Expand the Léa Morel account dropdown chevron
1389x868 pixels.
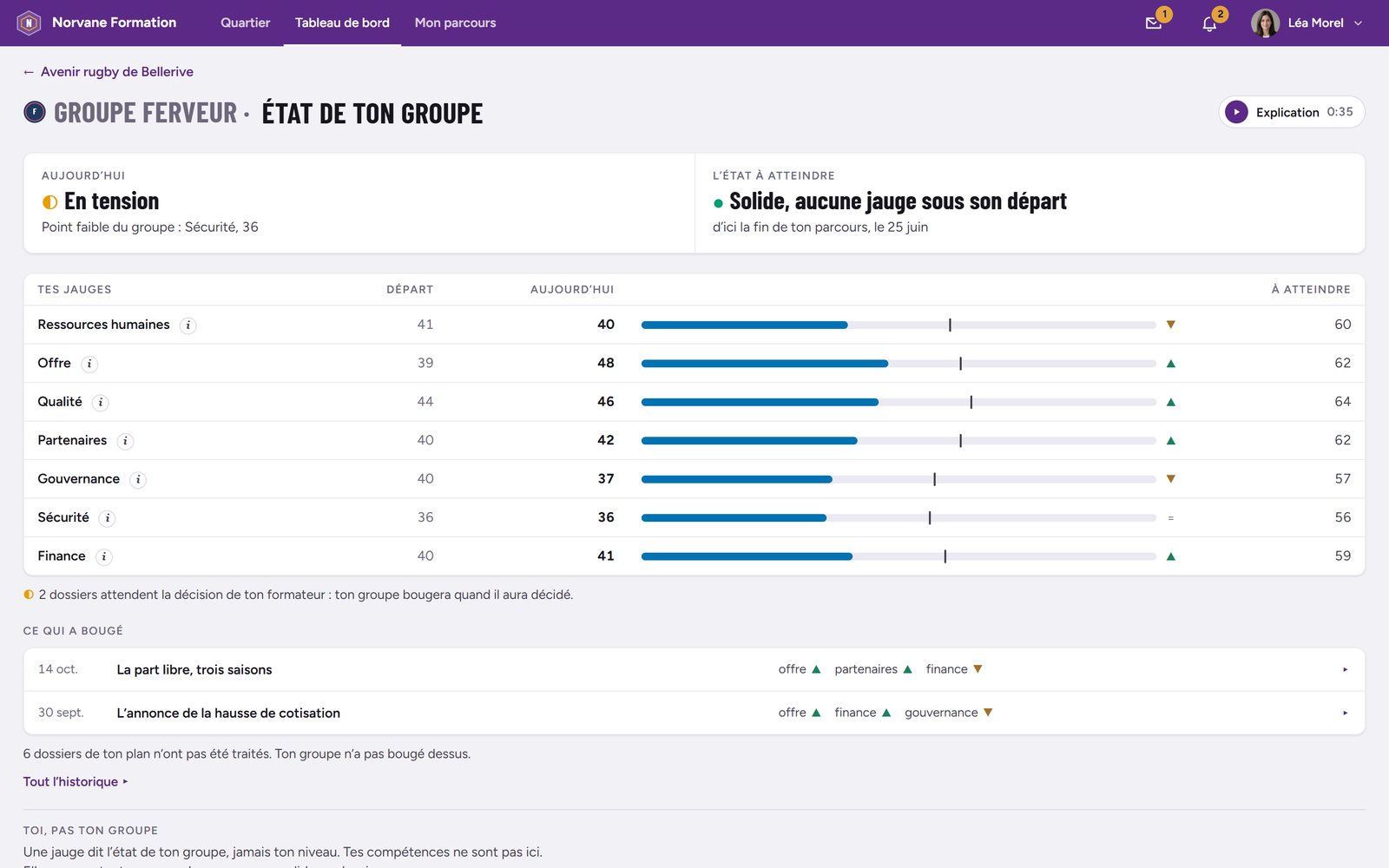[1359, 23]
